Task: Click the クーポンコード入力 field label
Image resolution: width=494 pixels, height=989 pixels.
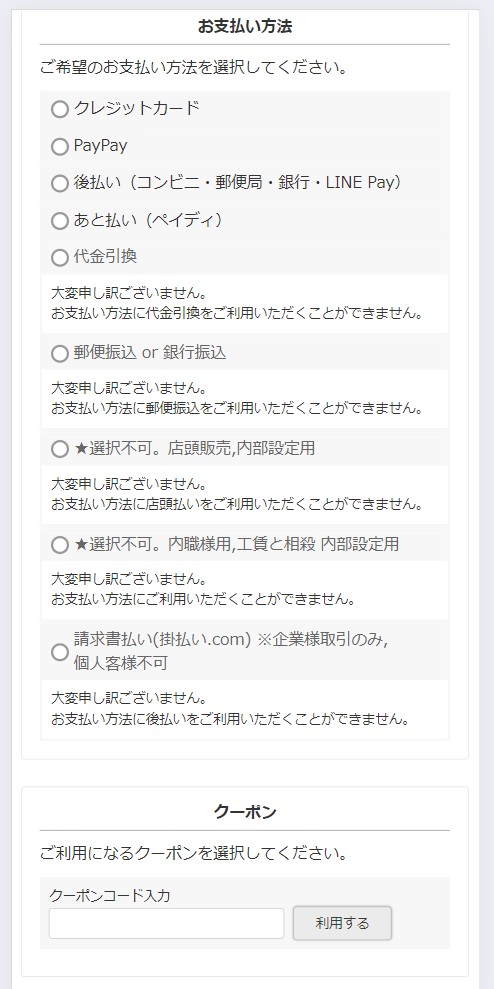Action: 110,895
